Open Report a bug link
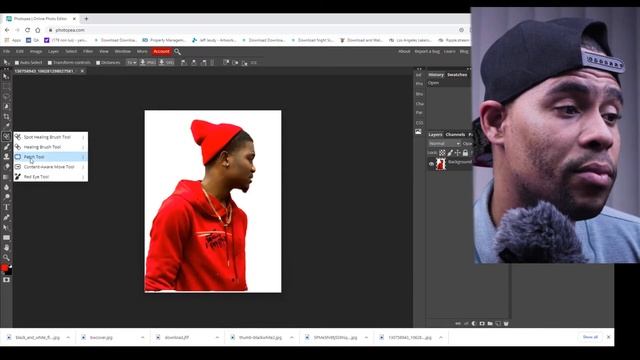Image resolution: width=640 pixels, height=360 pixels. tap(427, 51)
